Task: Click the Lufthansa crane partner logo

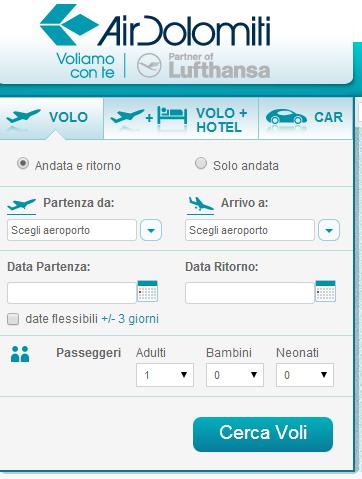Action: click(x=149, y=66)
